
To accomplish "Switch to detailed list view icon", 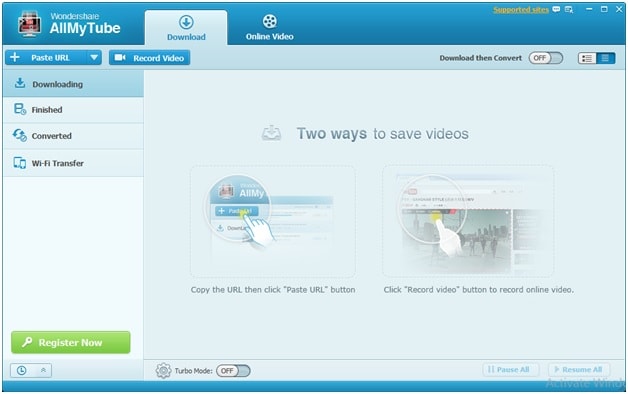I will click(587, 58).
